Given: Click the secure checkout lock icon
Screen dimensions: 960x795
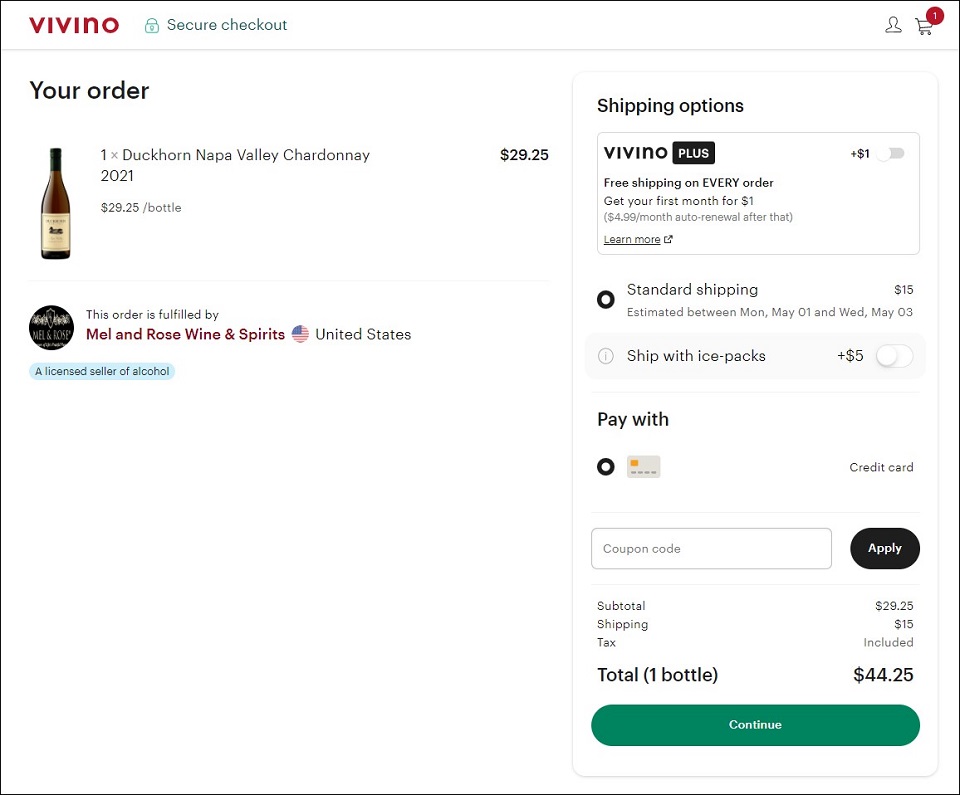Looking at the screenshot, I should click(x=151, y=25).
